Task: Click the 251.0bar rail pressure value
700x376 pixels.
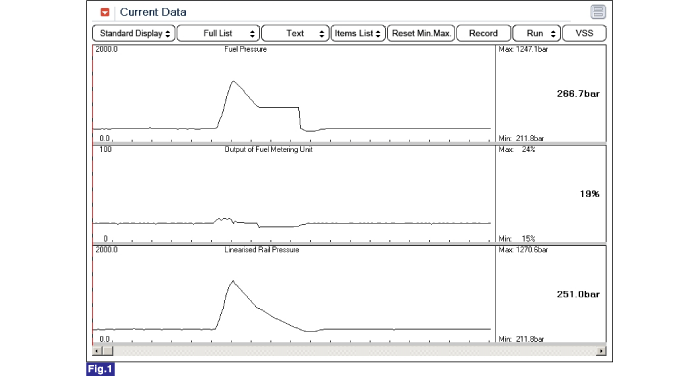Action: 578,294
